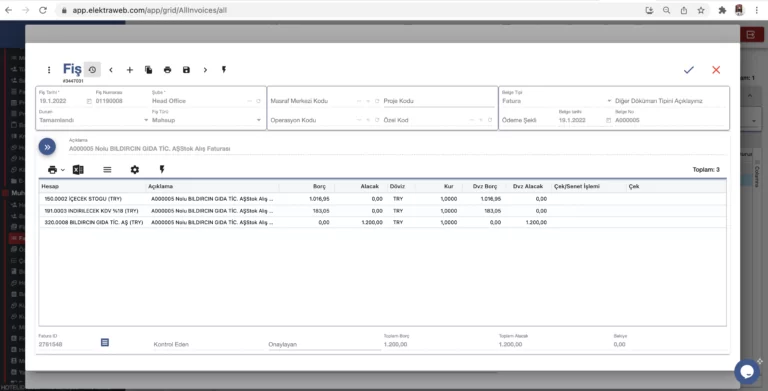The image size is (768, 391).
Task: Refresh the Operasyon Kodu field
Action: click(377, 120)
